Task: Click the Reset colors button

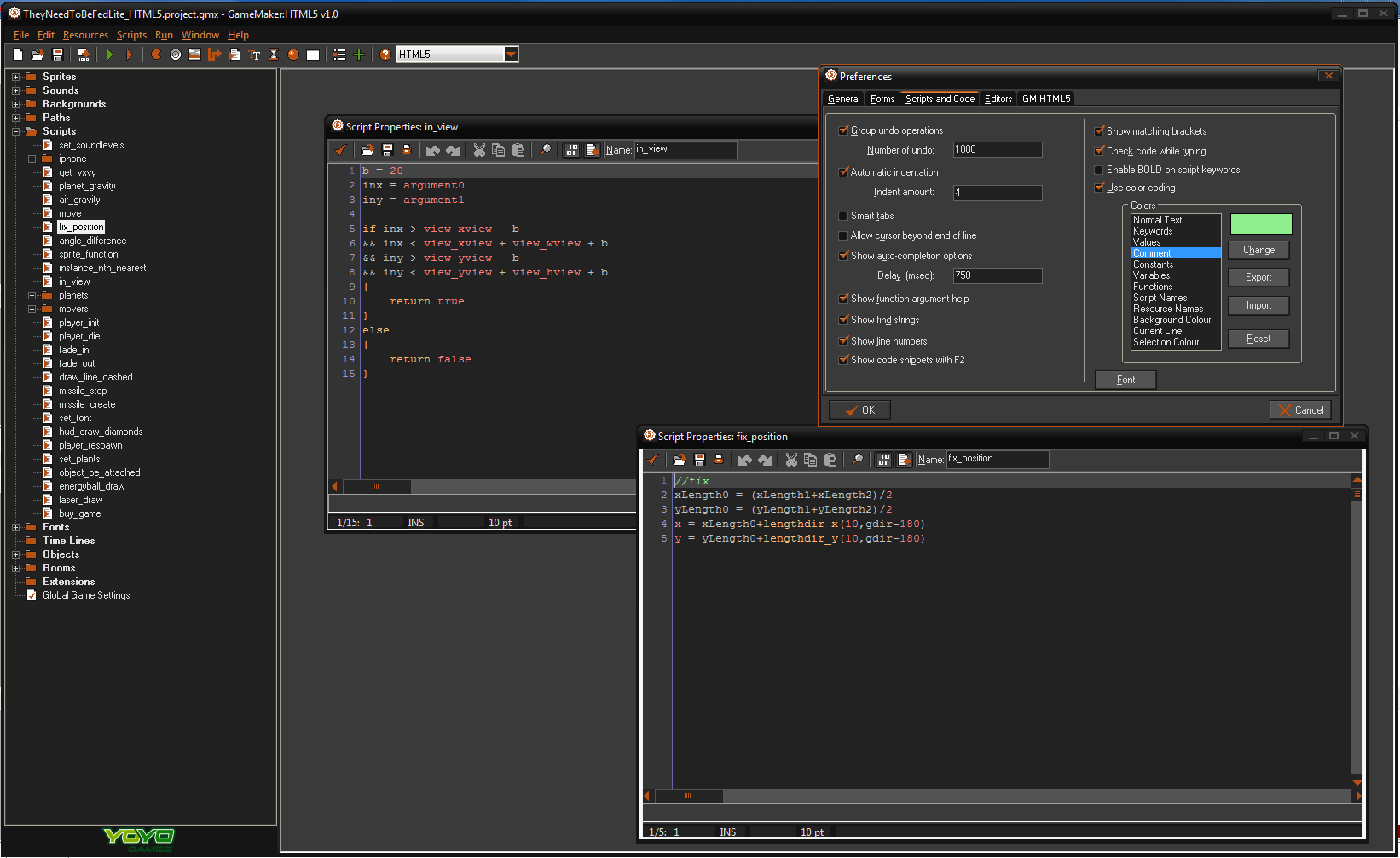Action: tap(1258, 339)
